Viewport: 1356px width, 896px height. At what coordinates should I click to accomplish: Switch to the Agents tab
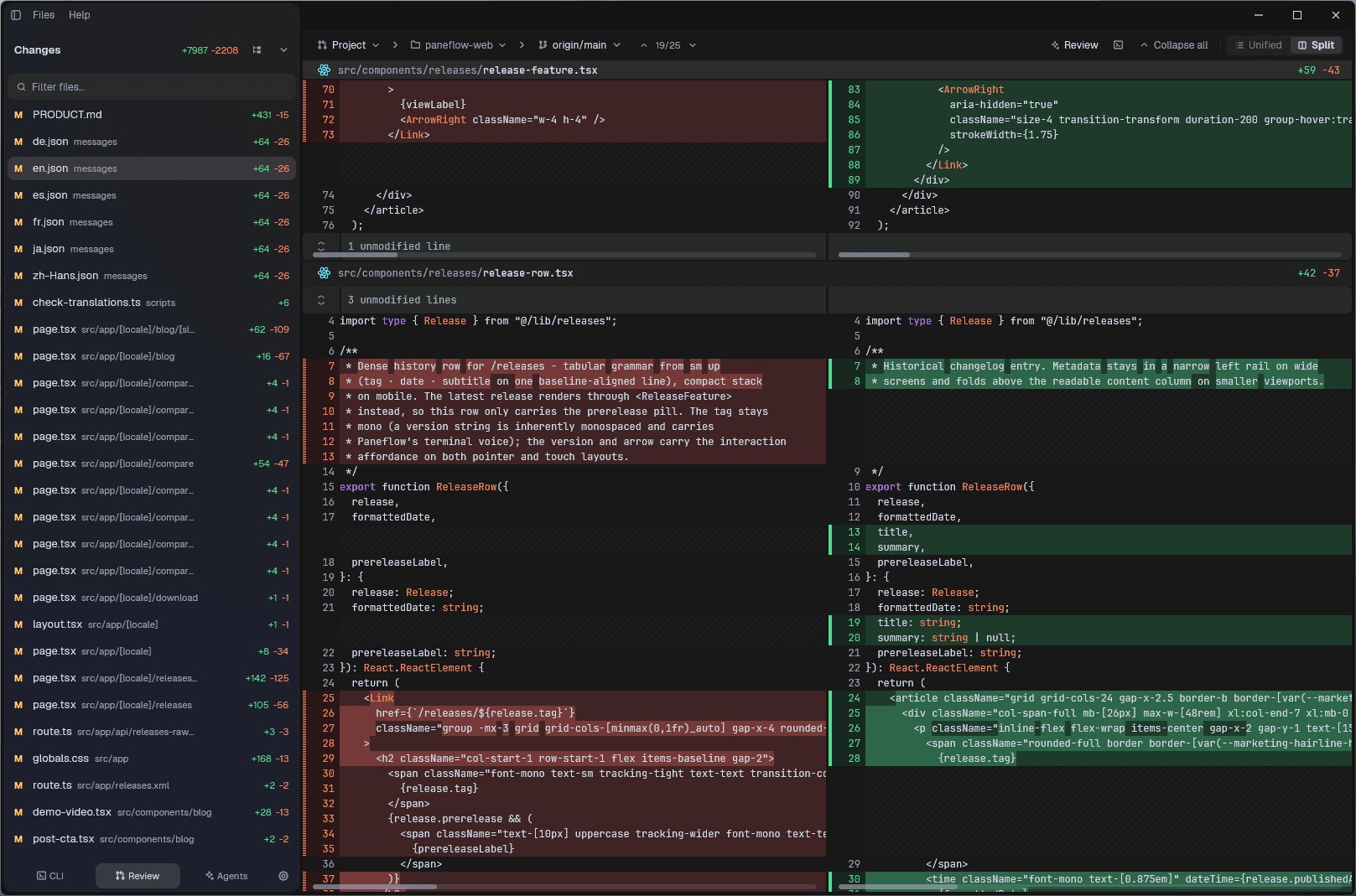tap(226, 876)
